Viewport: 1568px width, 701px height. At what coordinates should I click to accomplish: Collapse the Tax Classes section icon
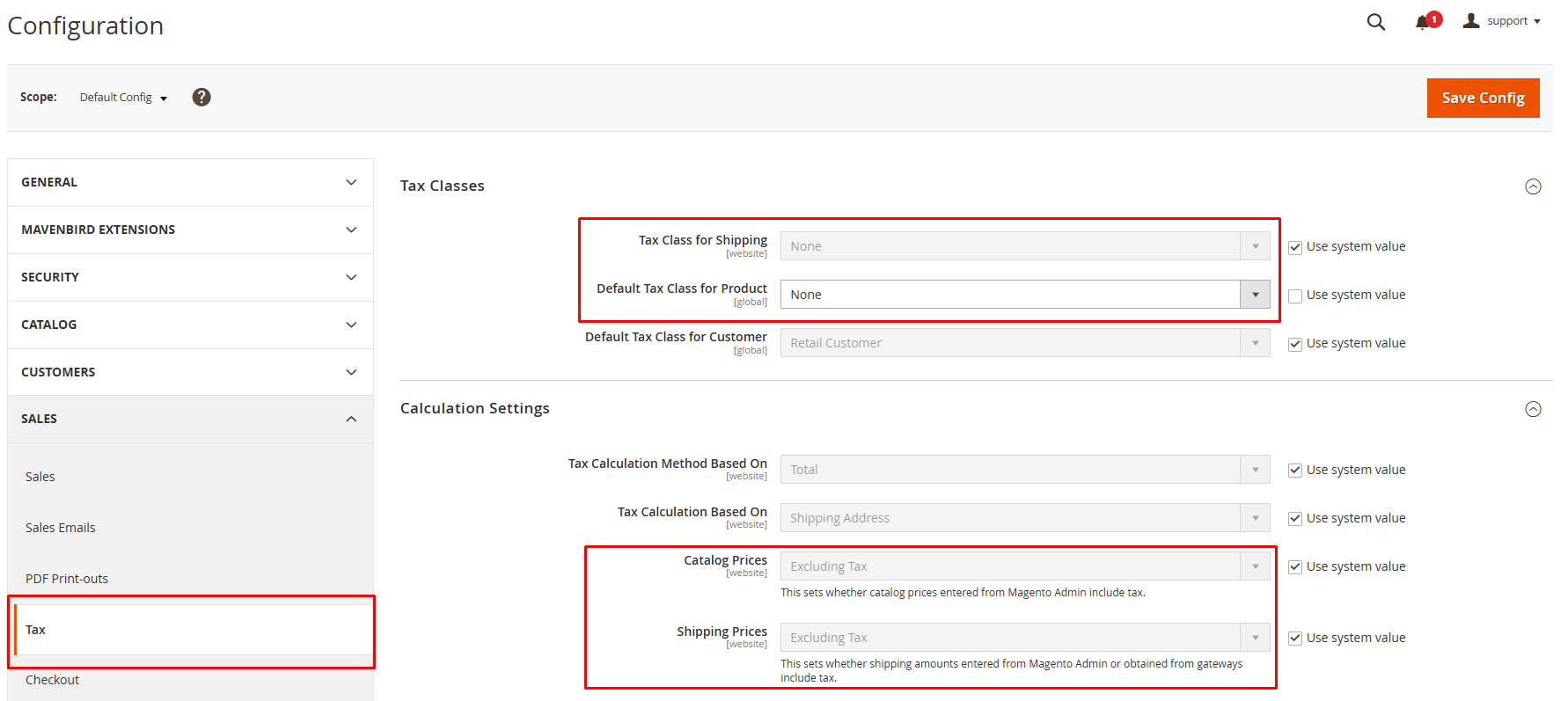pos(1533,186)
